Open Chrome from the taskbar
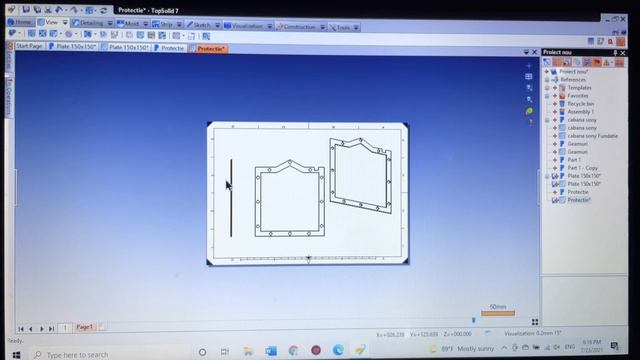The height and width of the screenshot is (360, 640). [x=293, y=351]
